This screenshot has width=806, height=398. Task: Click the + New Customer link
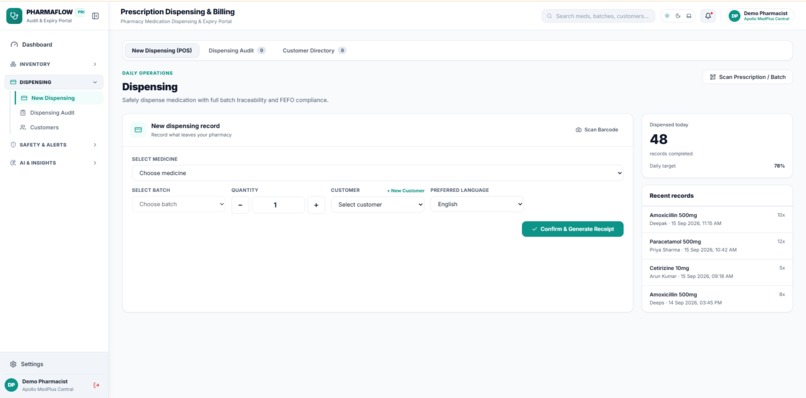coord(406,191)
